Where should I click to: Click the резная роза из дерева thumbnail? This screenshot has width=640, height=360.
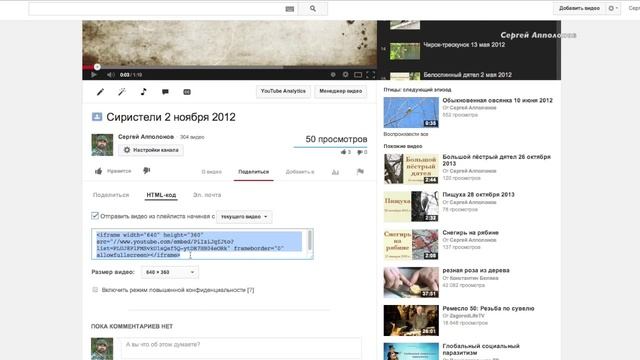pos(411,282)
